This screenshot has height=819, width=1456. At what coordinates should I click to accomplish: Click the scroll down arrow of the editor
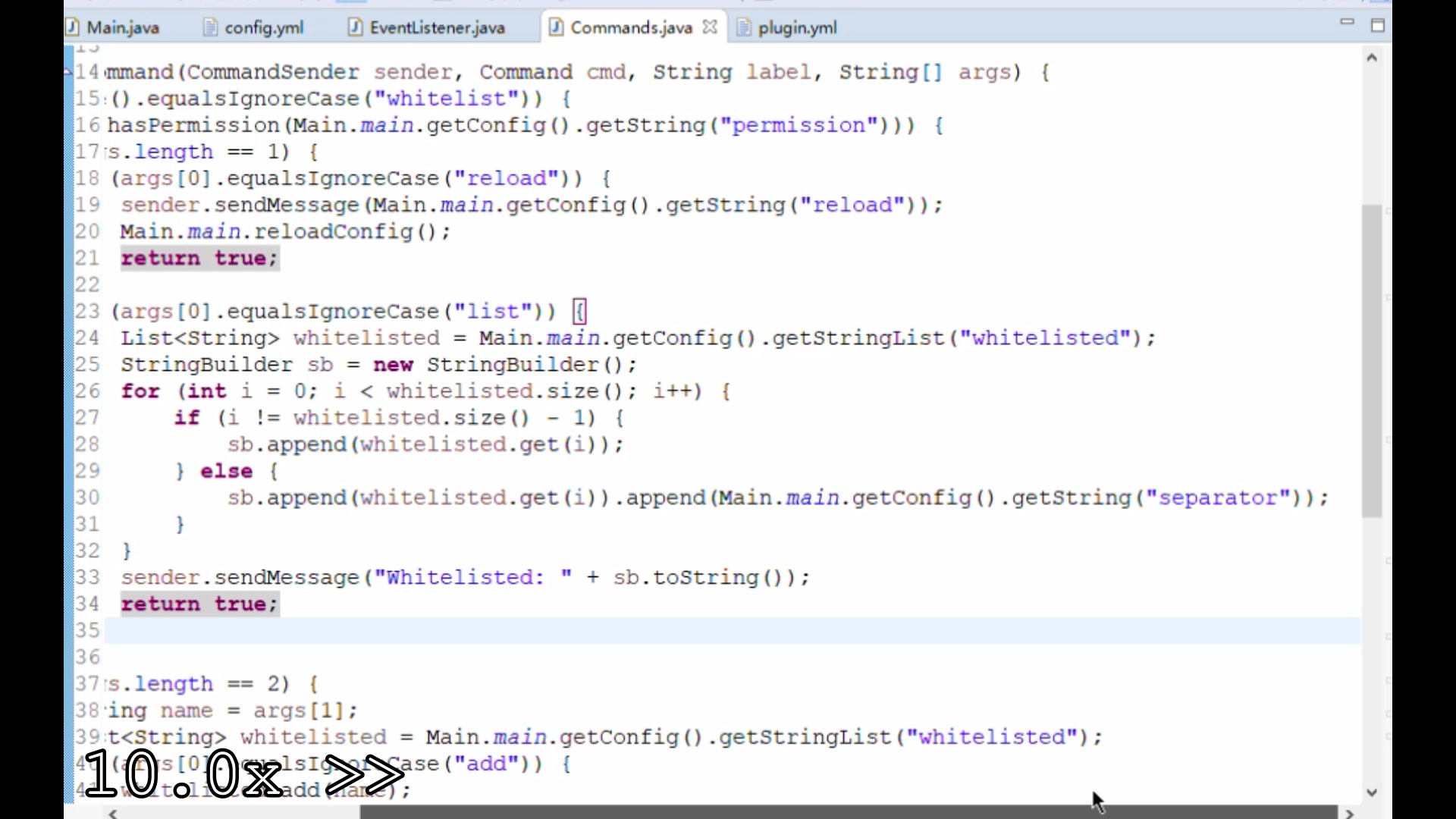coord(1372,792)
